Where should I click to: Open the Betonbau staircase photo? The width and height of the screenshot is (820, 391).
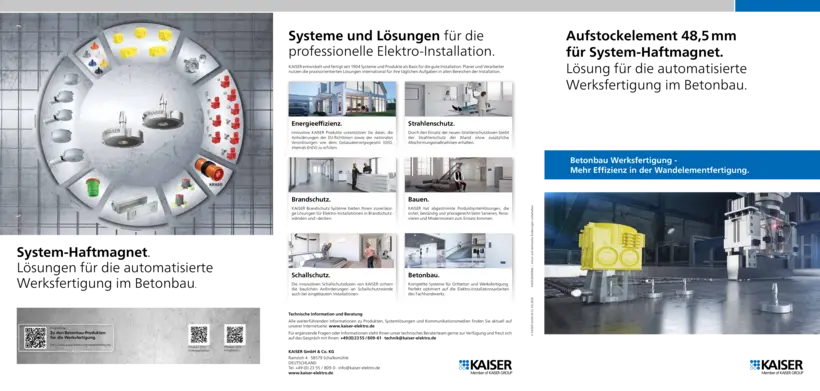point(459,250)
